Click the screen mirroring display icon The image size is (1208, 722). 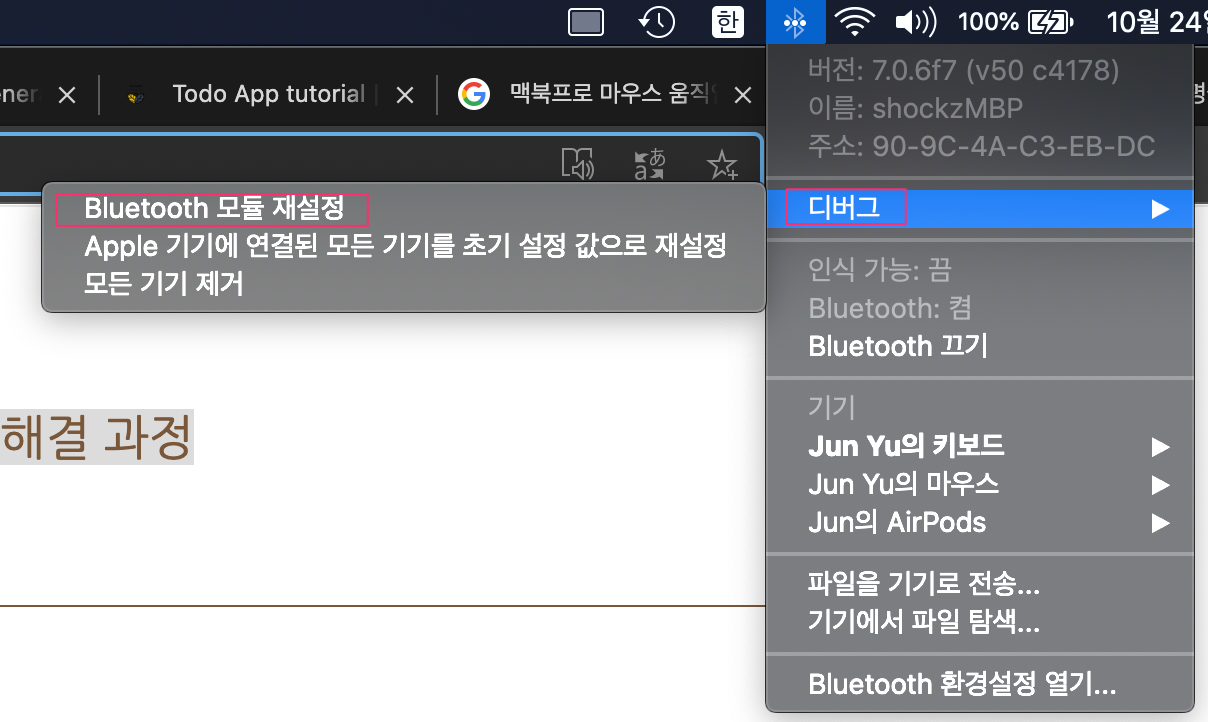click(x=586, y=22)
